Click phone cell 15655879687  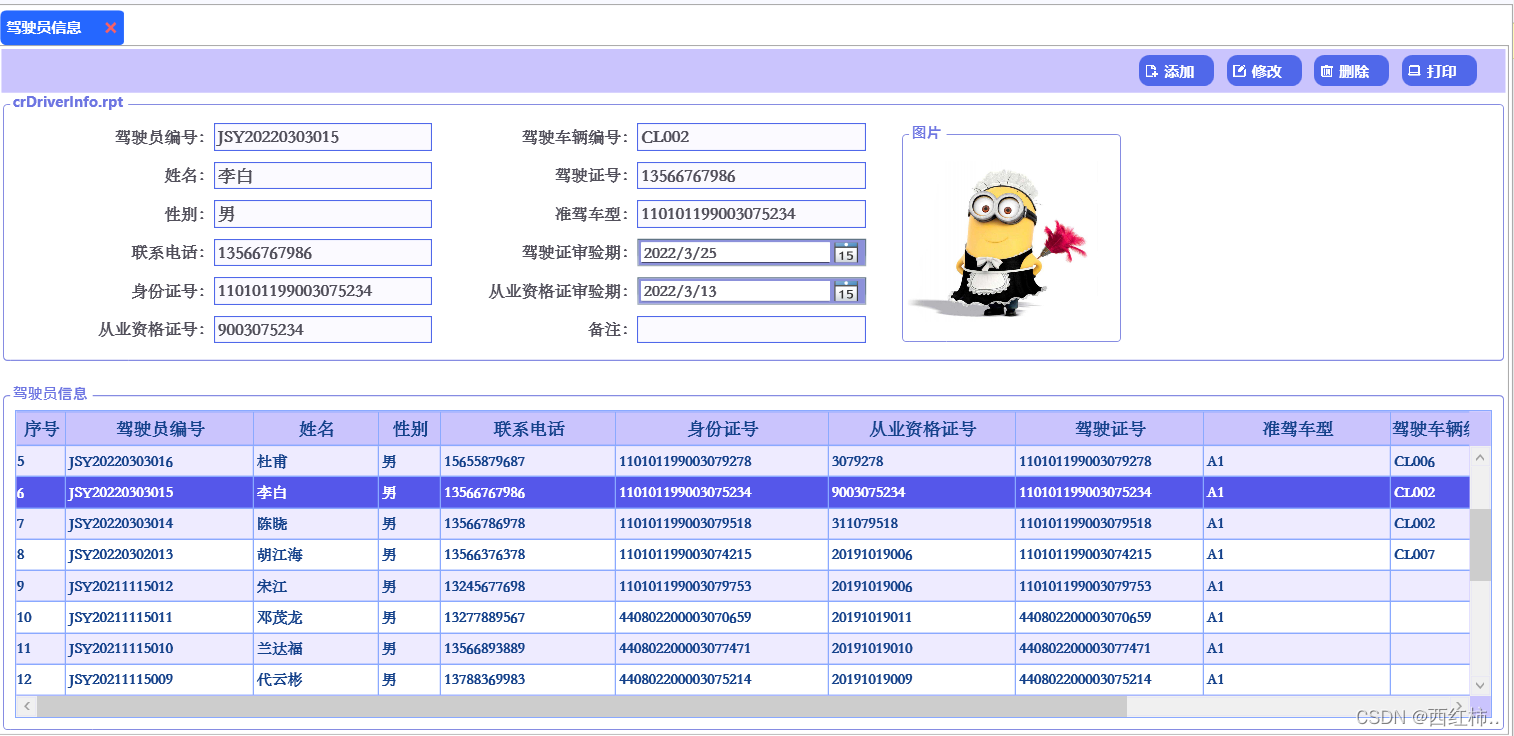[528, 461]
